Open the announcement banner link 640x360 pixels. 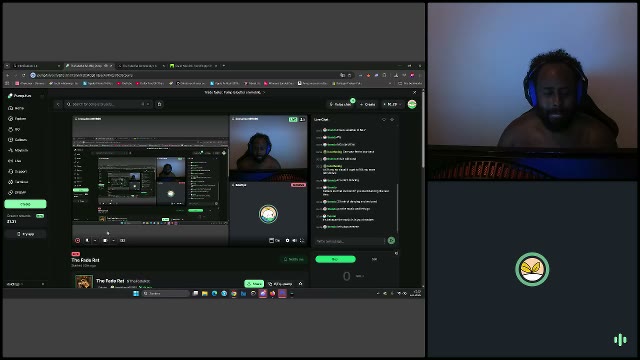pos(235,93)
